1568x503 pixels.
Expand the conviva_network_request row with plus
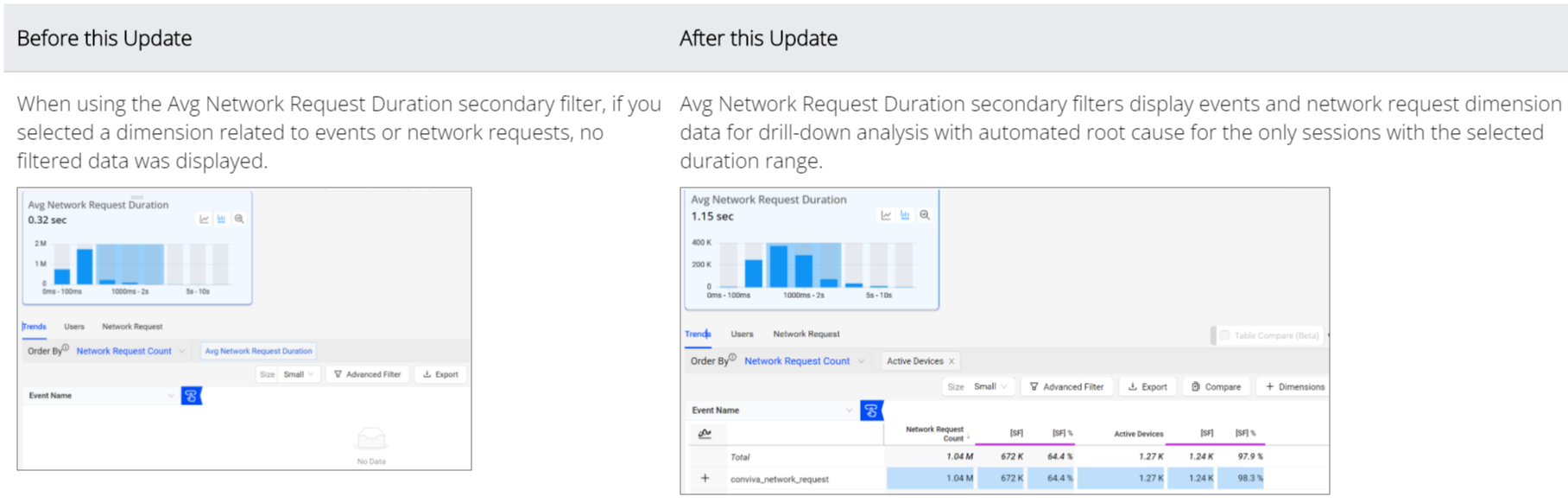(705, 478)
